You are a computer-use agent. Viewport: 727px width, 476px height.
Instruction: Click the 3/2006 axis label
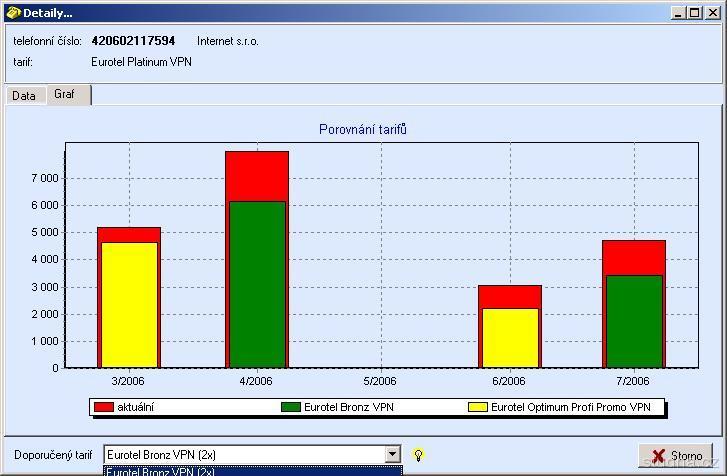pyautogui.click(x=128, y=381)
